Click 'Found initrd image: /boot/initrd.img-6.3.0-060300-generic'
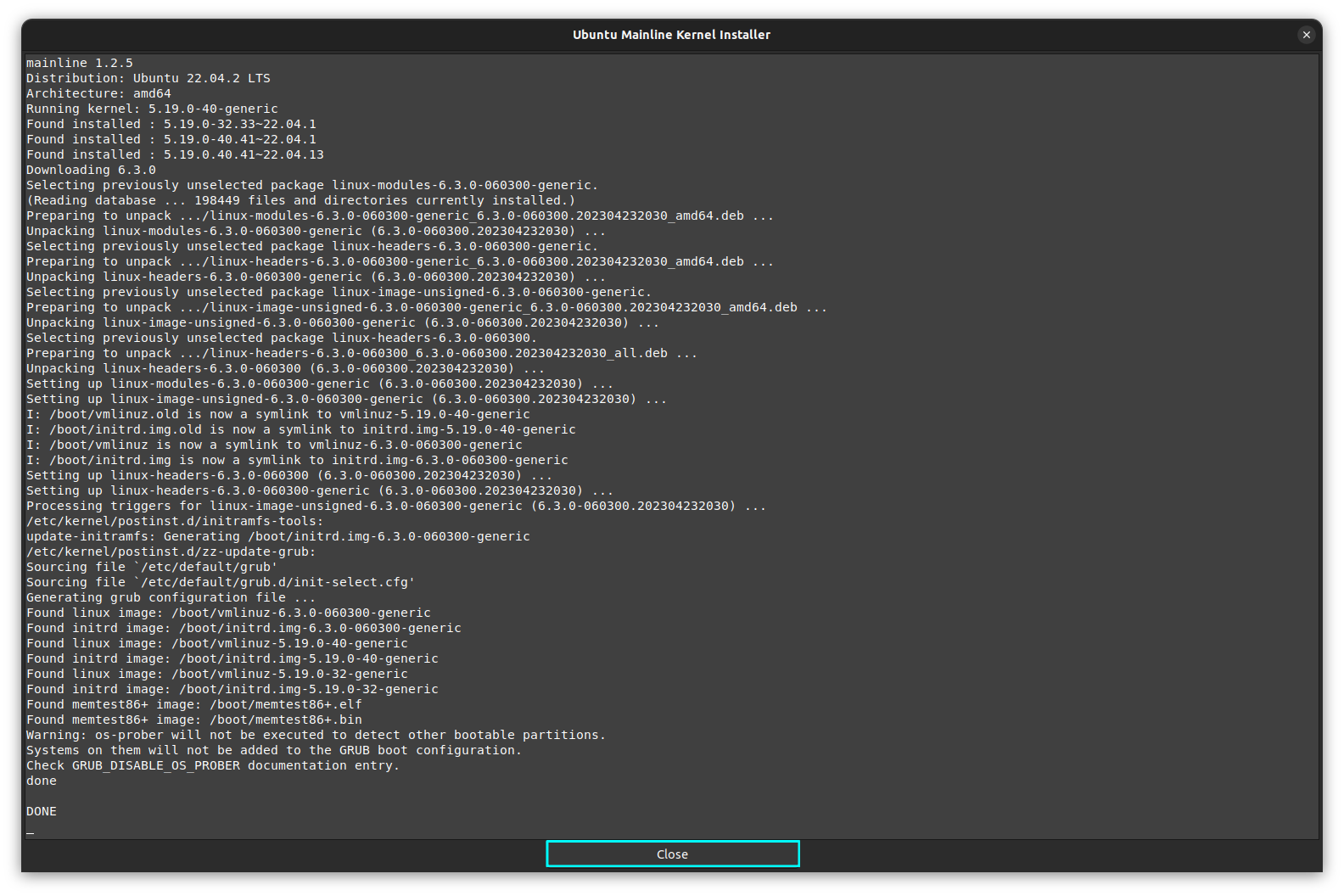This screenshot has height=896, width=1344. point(244,628)
